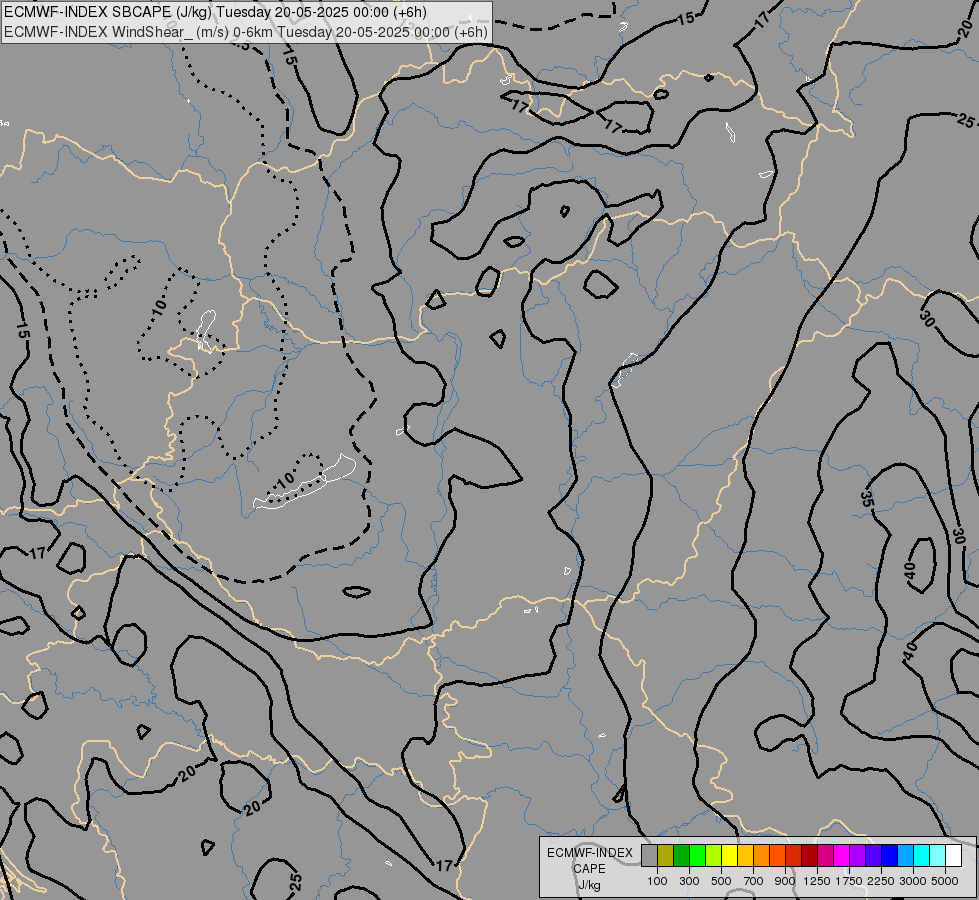The width and height of the screenshot is (979, 900).
Task: Click the 3000 legend value
Action: [913, 881]
